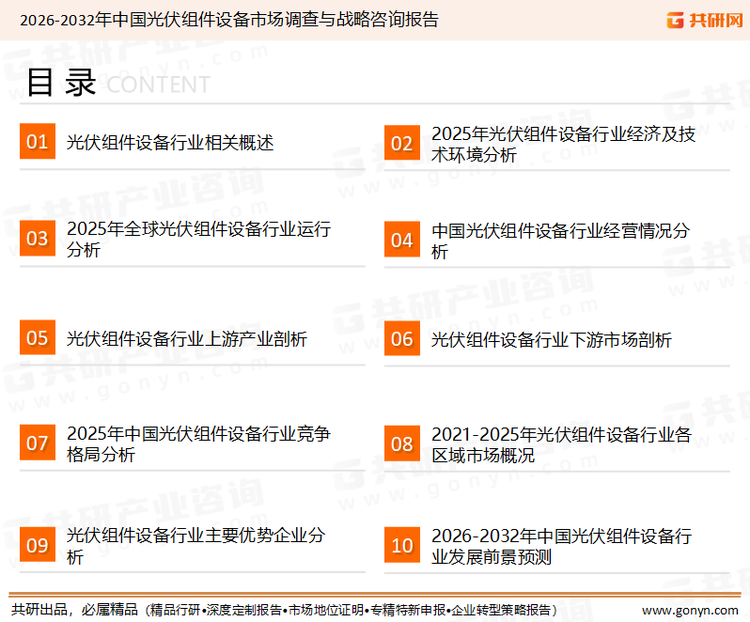
Task: Open chapter 2026-2032年中国光伏组件设备行业发展前景预测
Action: (561, 546)
